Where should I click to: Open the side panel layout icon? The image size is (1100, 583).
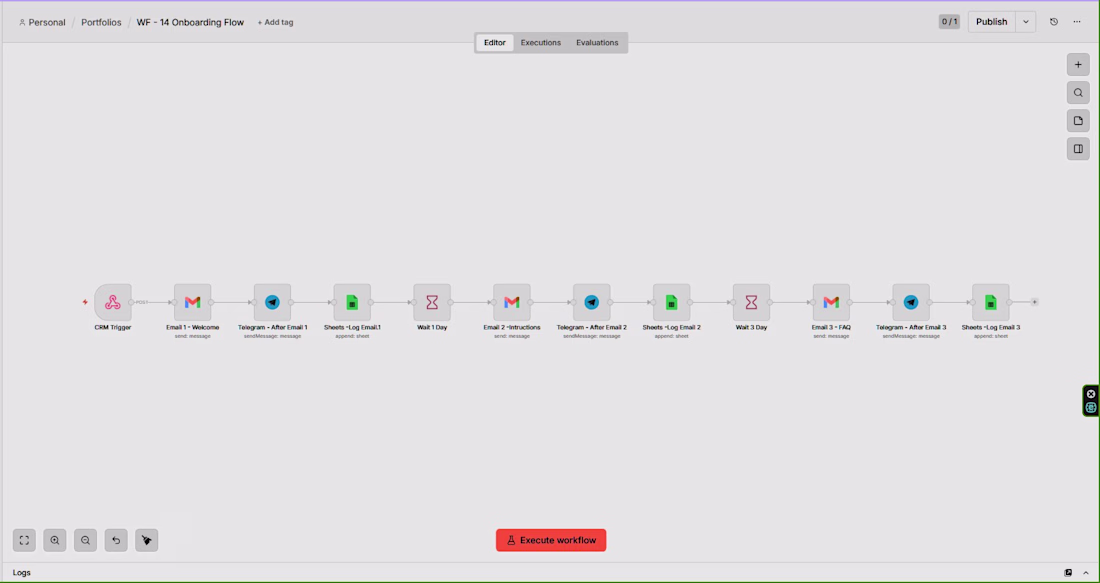(x=1078, y=149)
